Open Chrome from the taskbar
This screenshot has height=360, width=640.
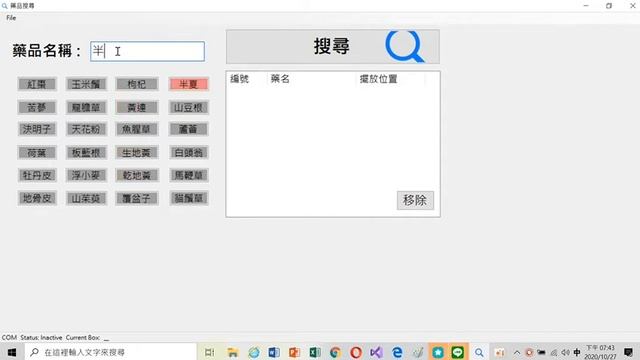click(x=335, y=352)
